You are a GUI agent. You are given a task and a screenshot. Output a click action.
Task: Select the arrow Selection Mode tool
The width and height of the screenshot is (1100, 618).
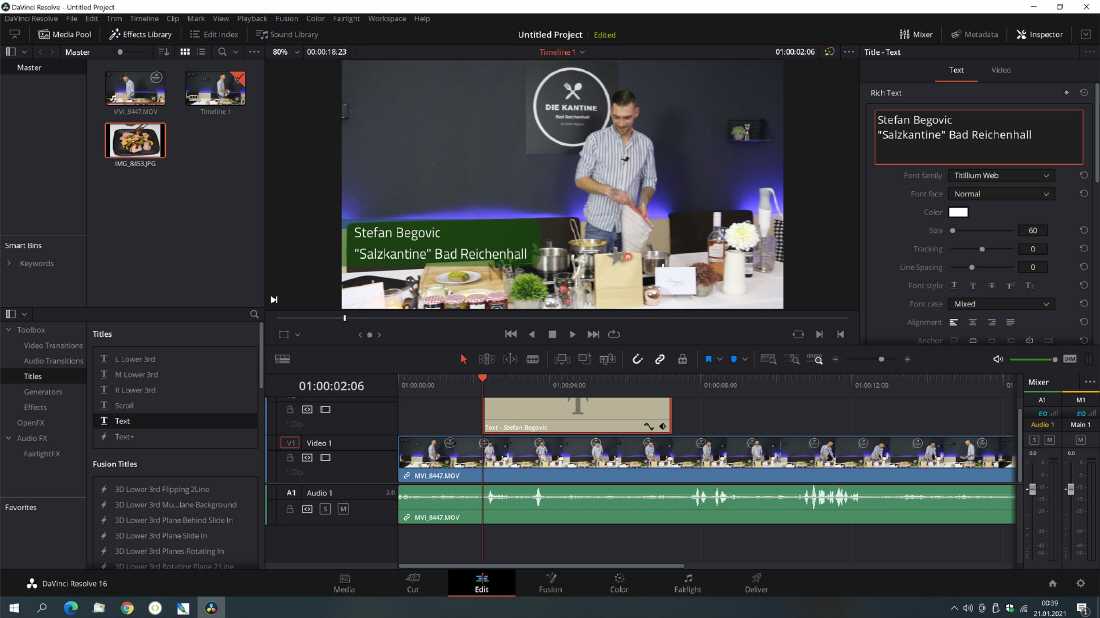(463, 359)
